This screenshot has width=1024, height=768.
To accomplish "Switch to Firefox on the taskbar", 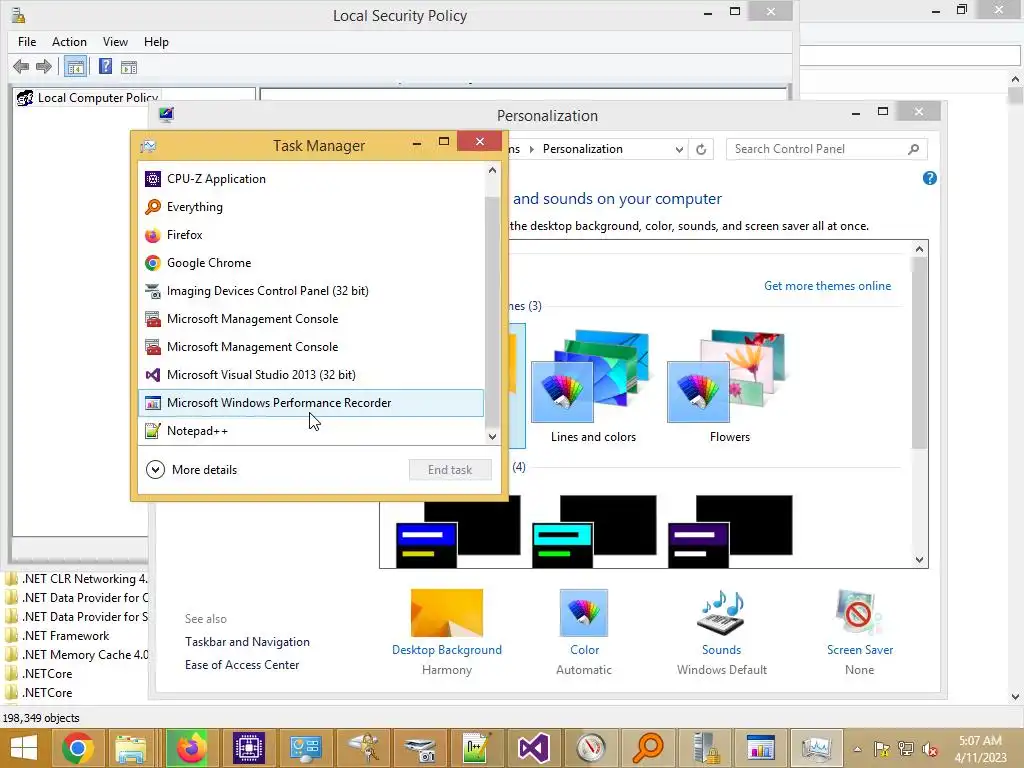I will click(190, 748).
